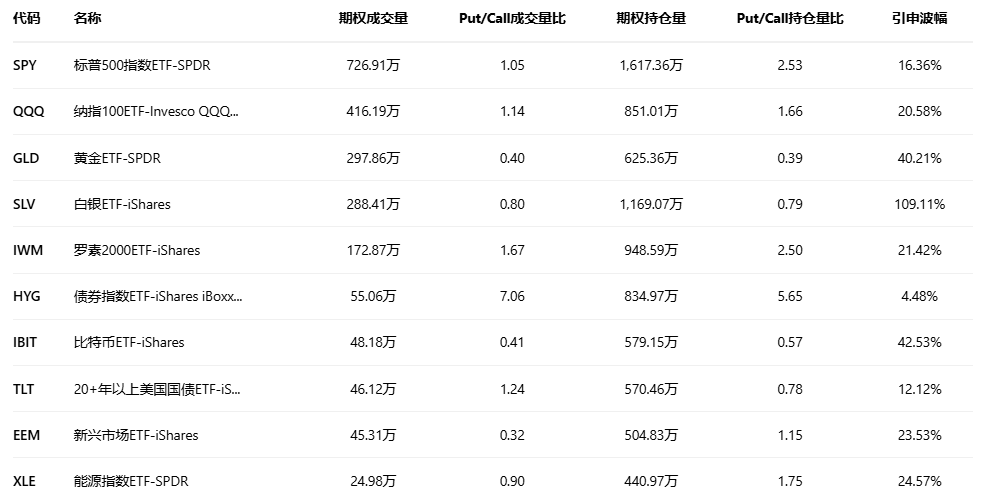Screen dimensions: 981x500
Task: Select the HYG ticker symbol
Action: (x=27, y=296)
